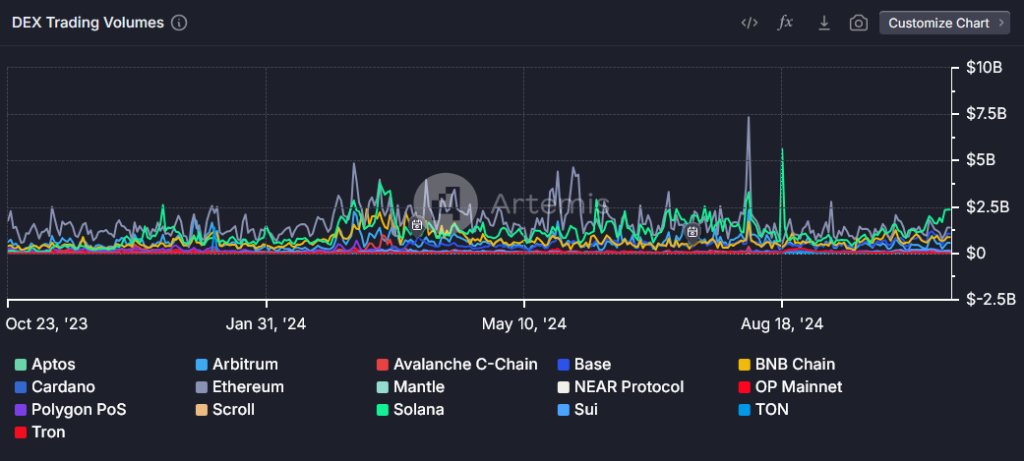Screen dimensions: 1024x461
Task: Open the fx formula icon
Action: point(785,23)
